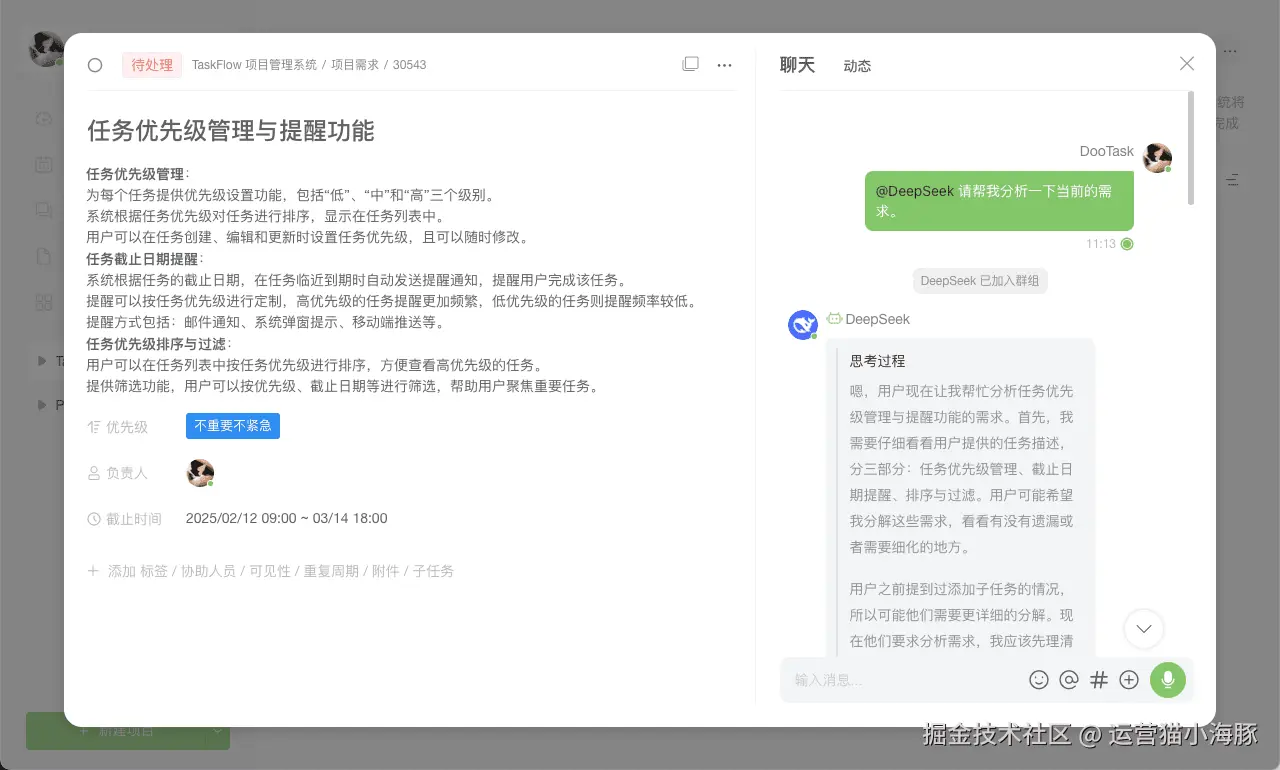Click the message read-status check icon
The height and width of the screenshot is (770, 1280).
tap(1127, 244)
